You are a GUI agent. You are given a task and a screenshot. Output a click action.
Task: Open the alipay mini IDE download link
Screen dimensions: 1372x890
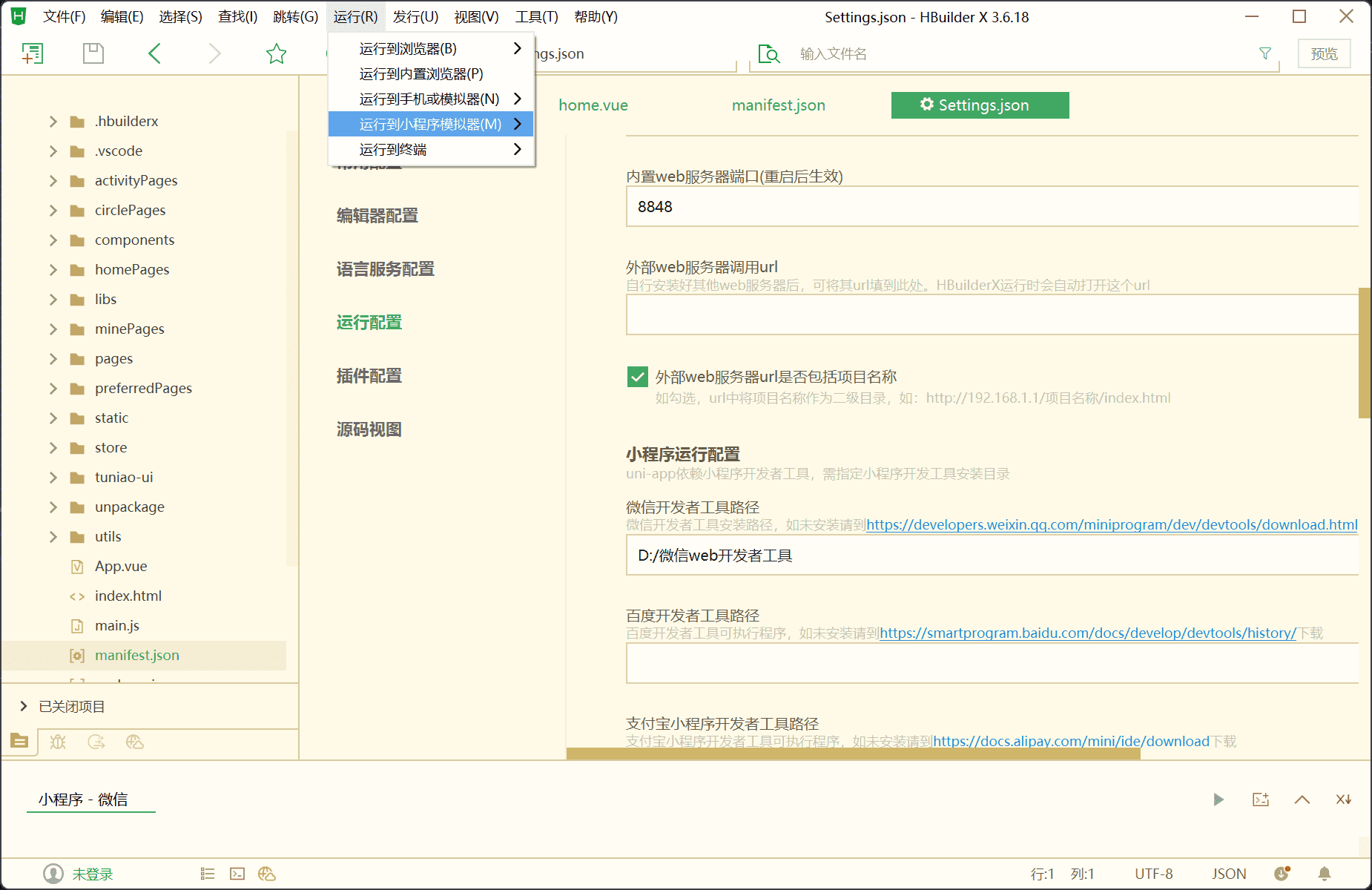pyautogui.click(x=1071, y=742)
